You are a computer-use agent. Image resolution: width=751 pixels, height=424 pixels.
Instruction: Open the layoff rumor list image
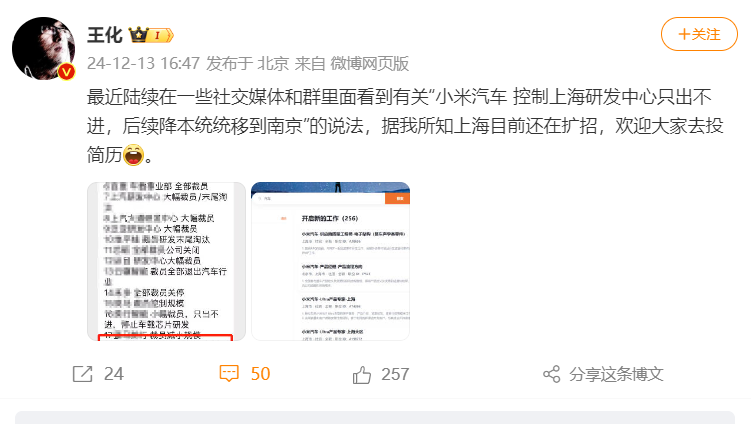click(166, 261)
